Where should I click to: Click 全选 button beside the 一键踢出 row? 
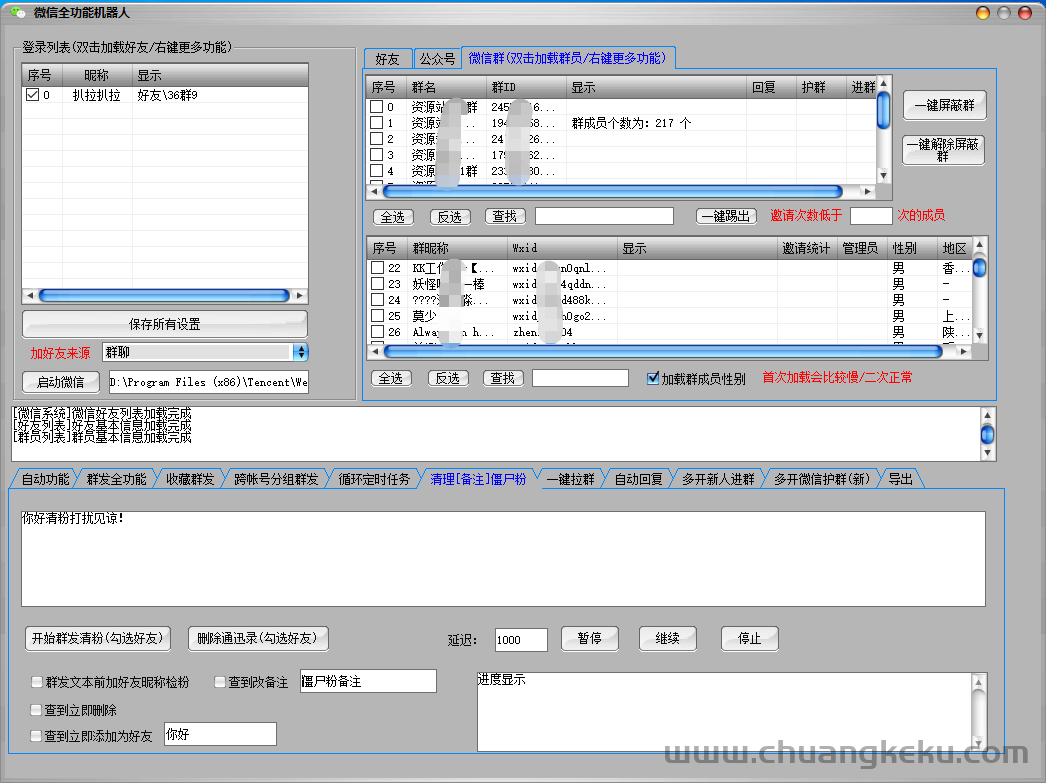pyautogui.click(x=393, y=217)
